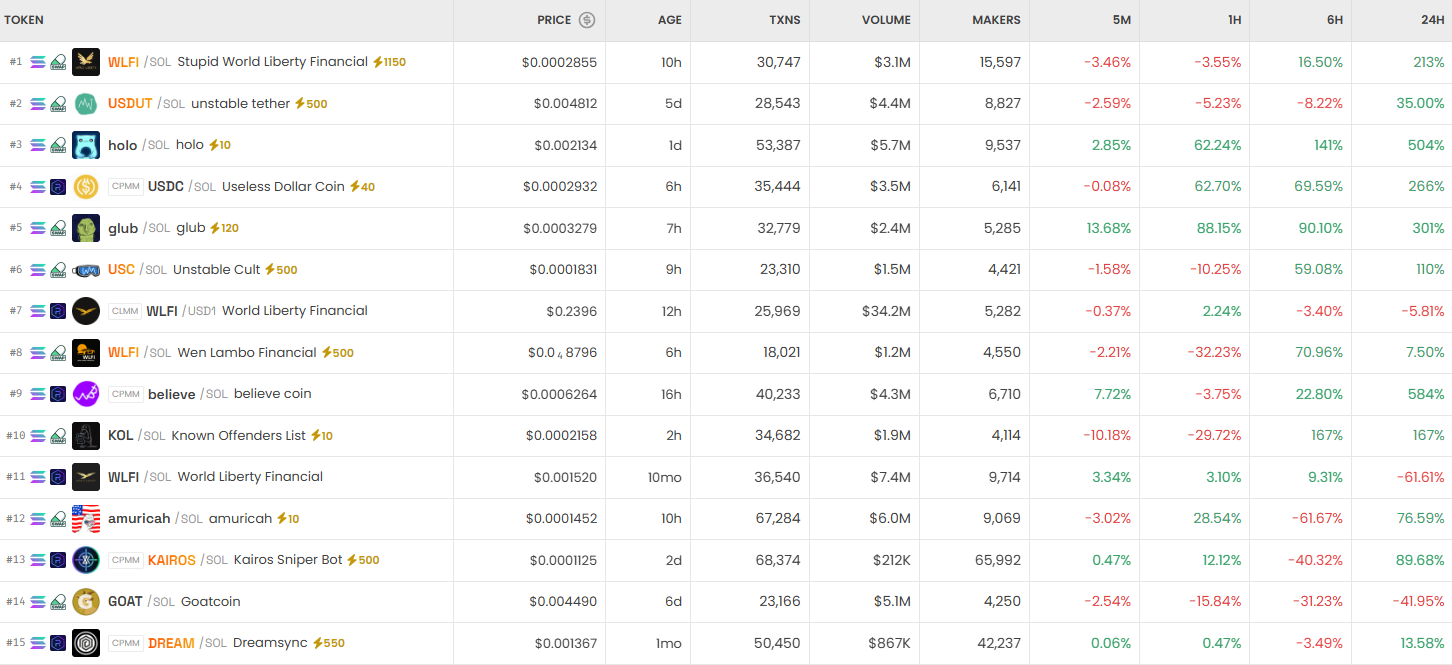Click the believe coin purple logo

[86, 394]
